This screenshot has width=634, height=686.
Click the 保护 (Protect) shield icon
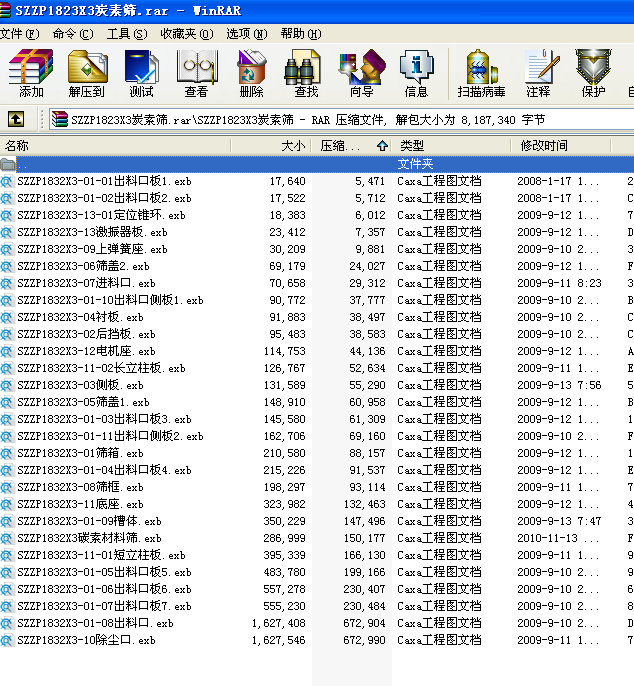coord(593,66)
